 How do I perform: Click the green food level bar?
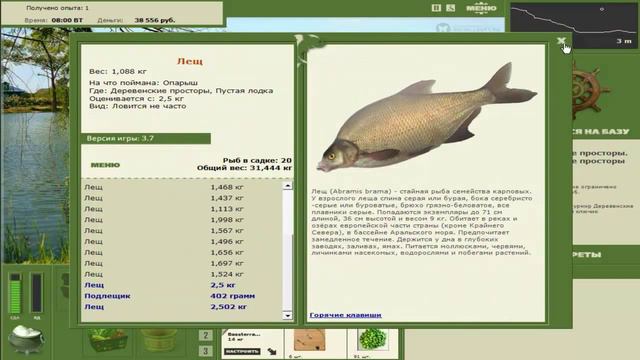coord(15,293)
